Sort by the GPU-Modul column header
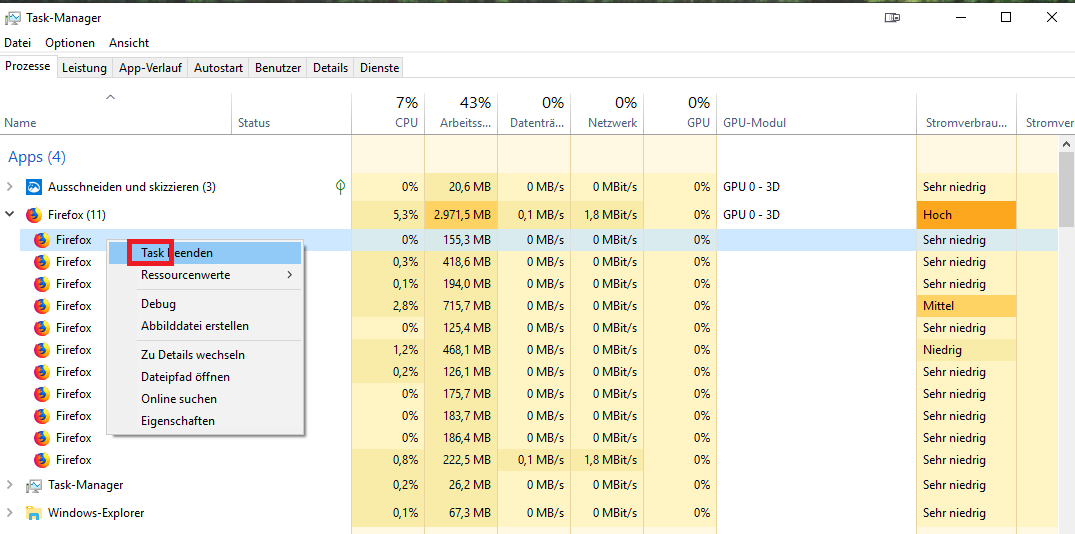Image resolution: width=1075 pixels, height=534 pixels. pyautogui.click(x=817, y=113)
